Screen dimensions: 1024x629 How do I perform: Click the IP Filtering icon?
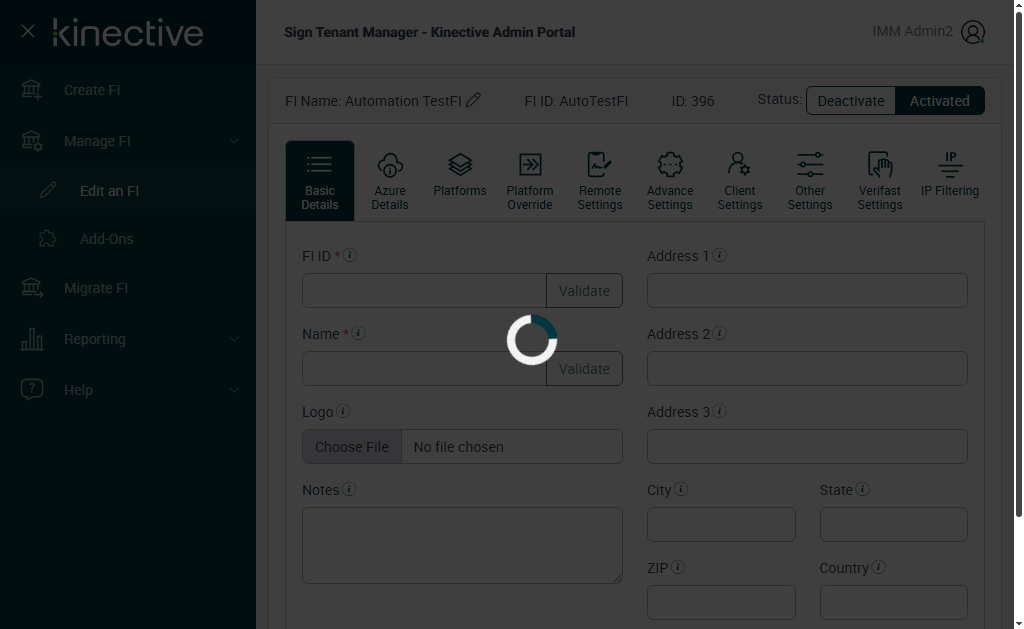tap(950, 165)
